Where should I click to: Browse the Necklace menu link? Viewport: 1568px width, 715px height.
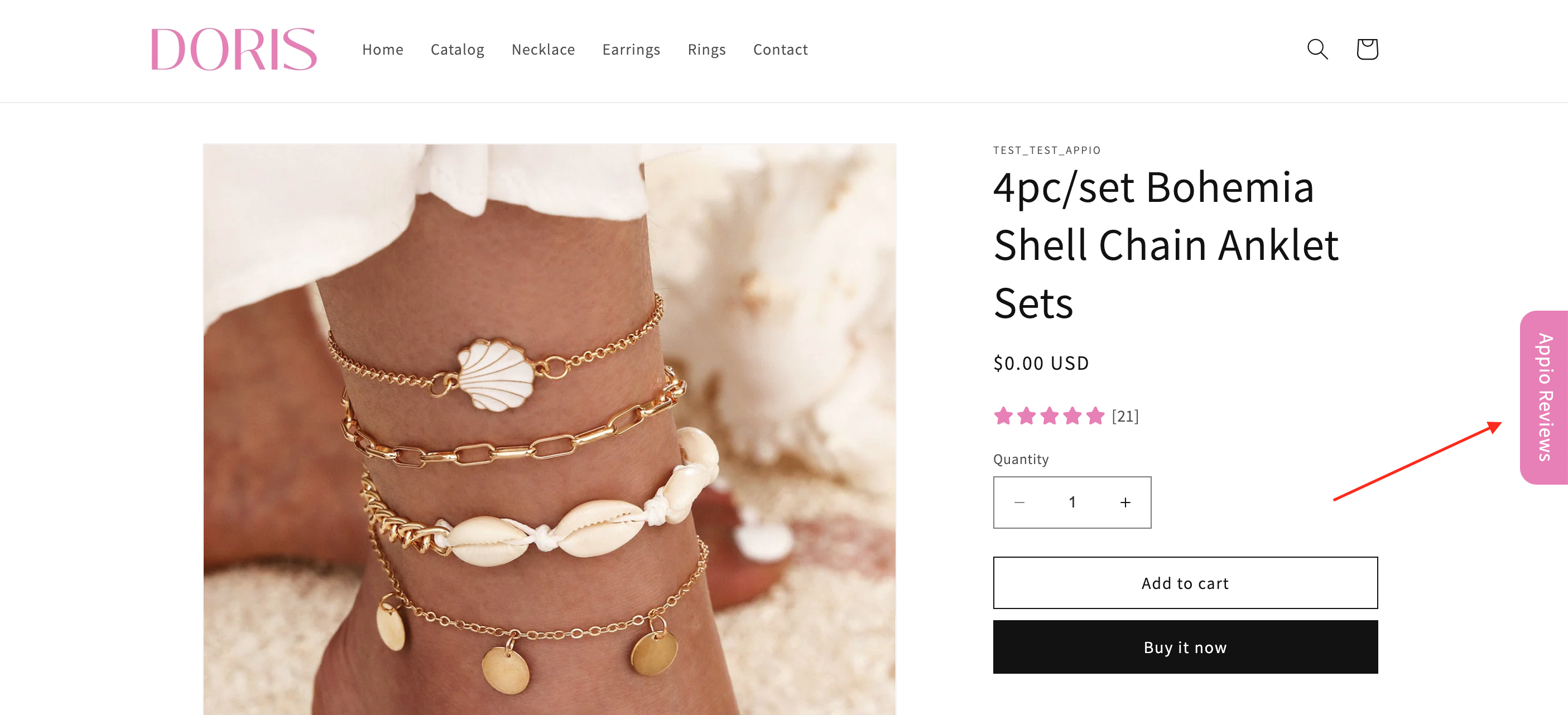[543, 49]
